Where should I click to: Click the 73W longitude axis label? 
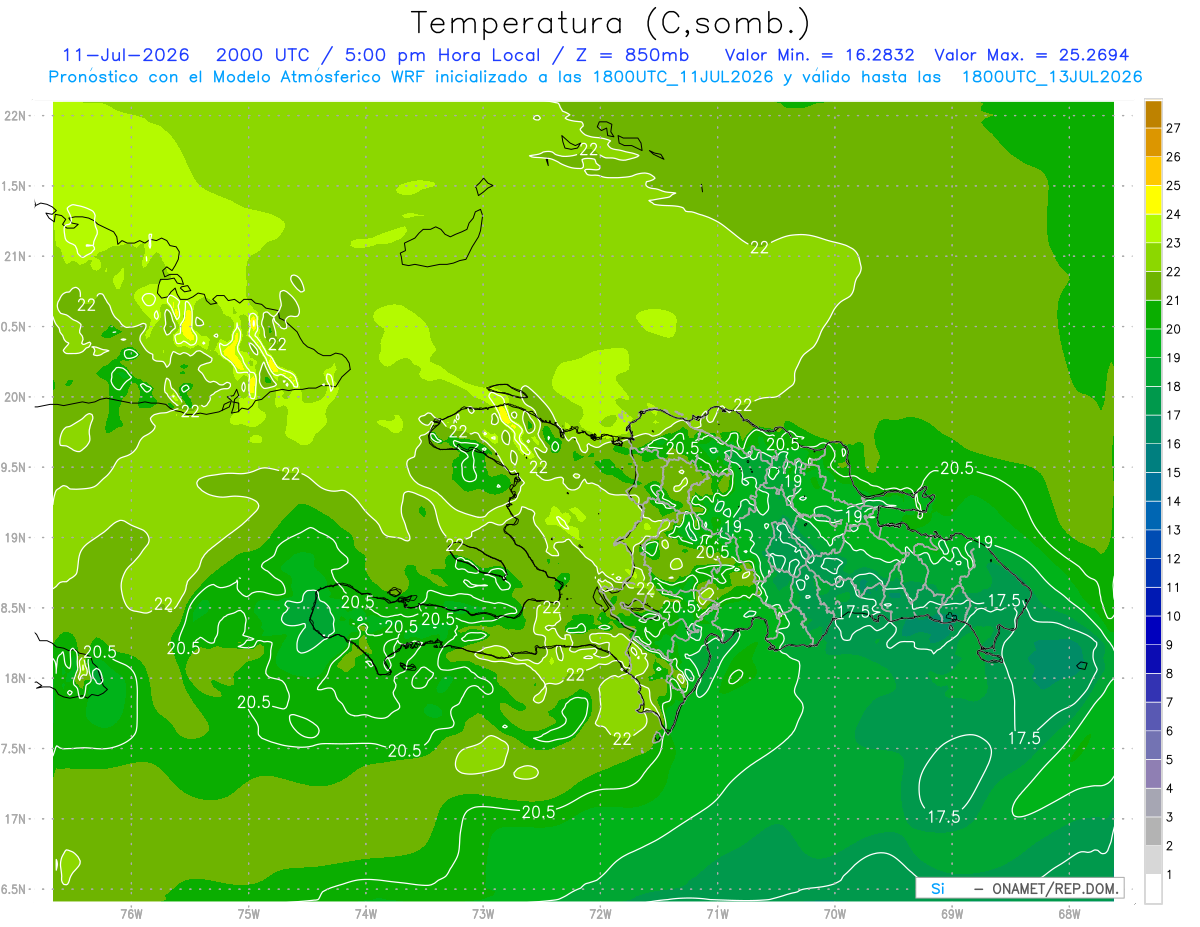pyautogui.click(x=483, y=913)
